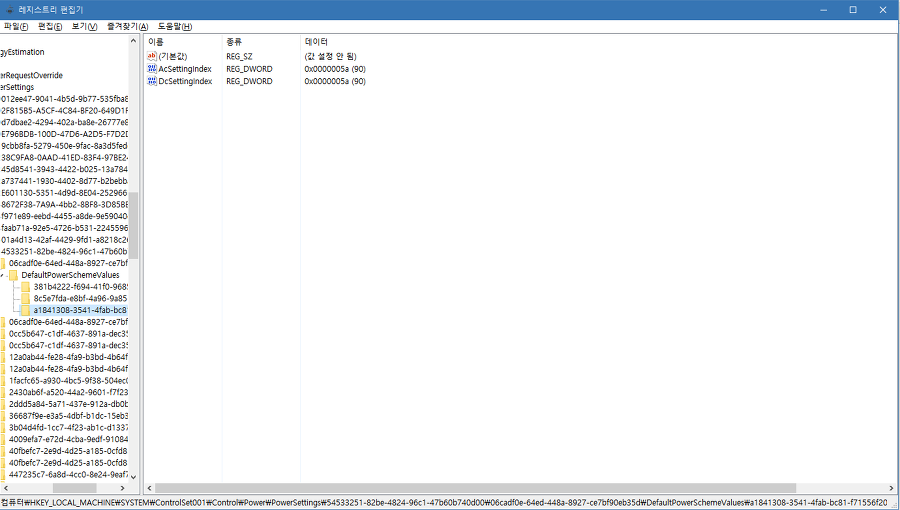
Task: Collapse the DefaultPowerSchemeValues tree node
Action: tap(3, 275)
